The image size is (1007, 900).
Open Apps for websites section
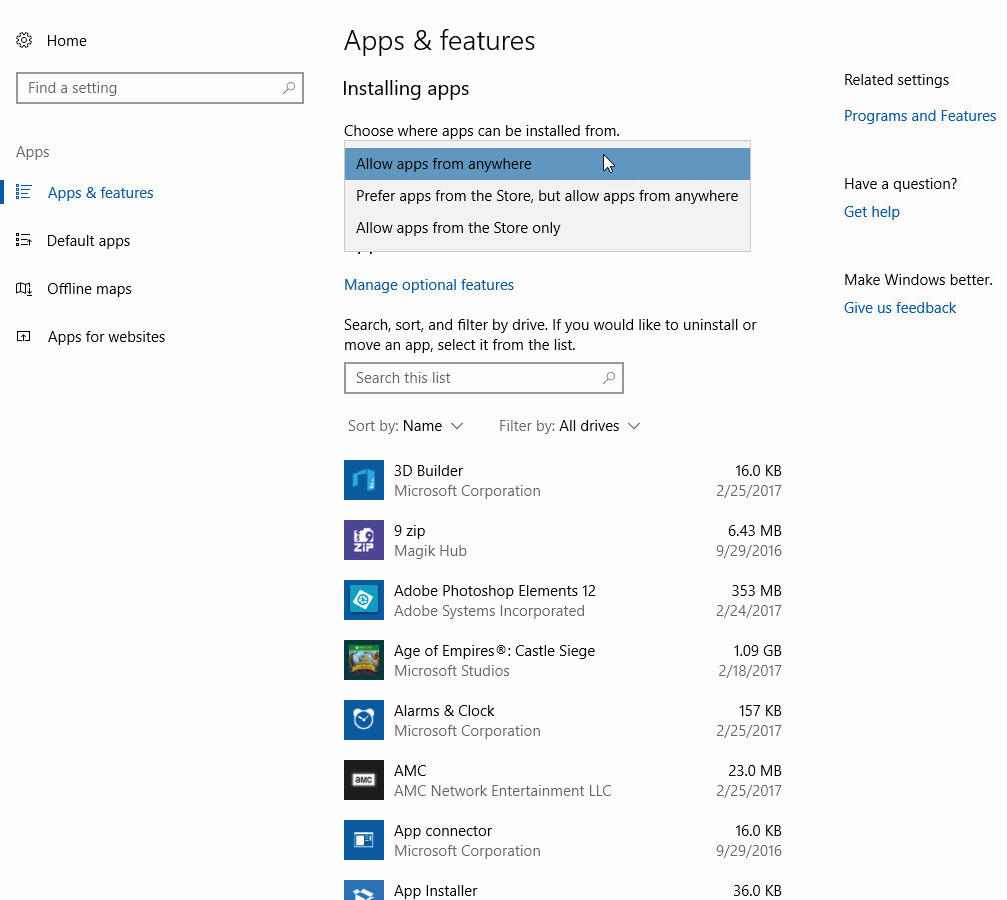click(x=107, y=337)
